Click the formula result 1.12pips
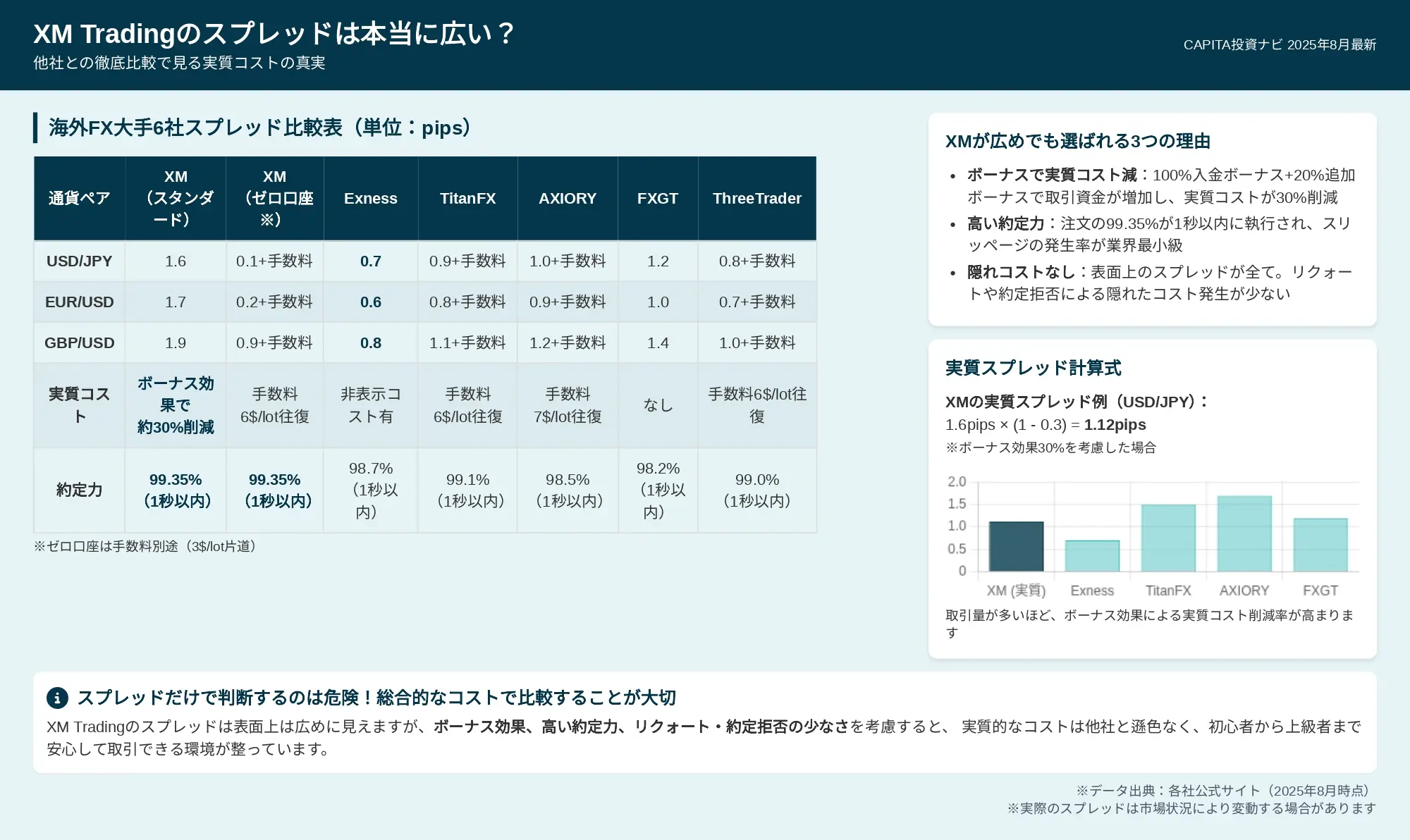This screenshot has width=1410, height=840. 1115,425
